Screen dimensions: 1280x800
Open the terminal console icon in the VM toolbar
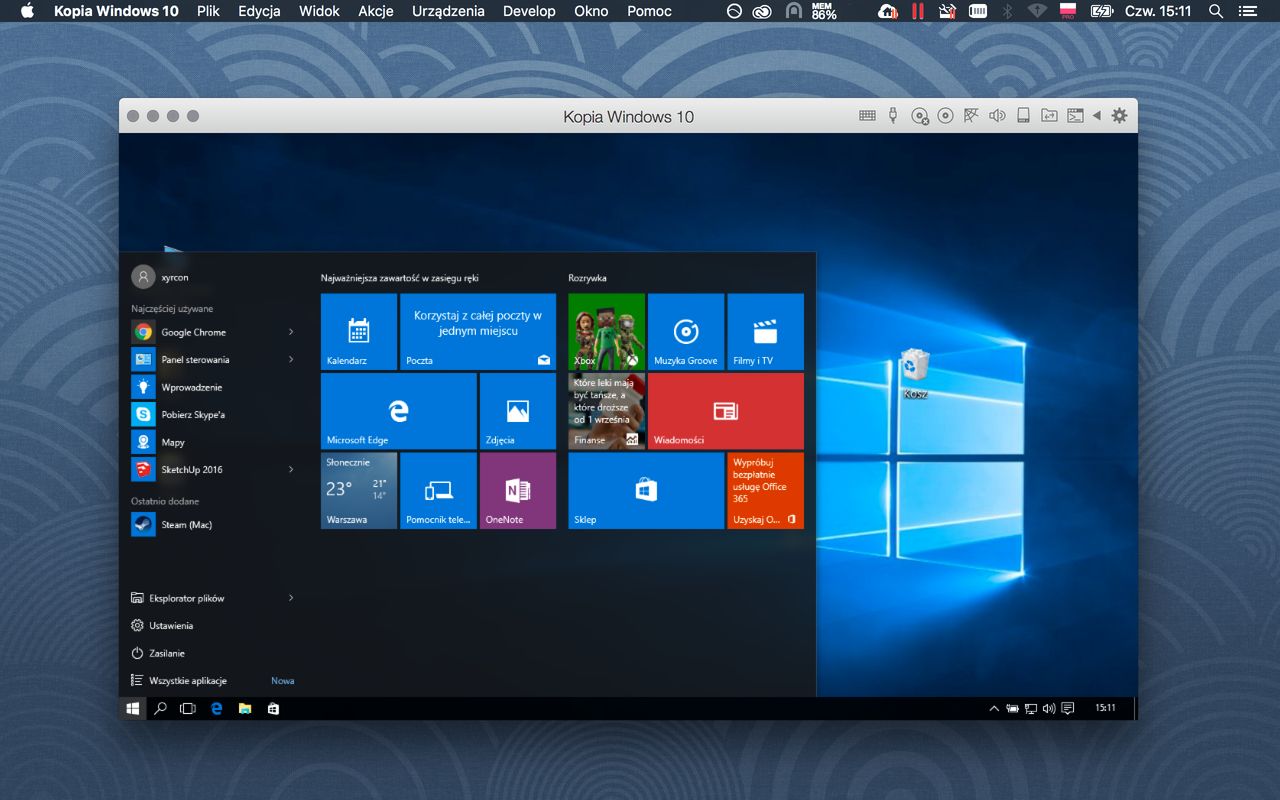tap(1075, 116)
